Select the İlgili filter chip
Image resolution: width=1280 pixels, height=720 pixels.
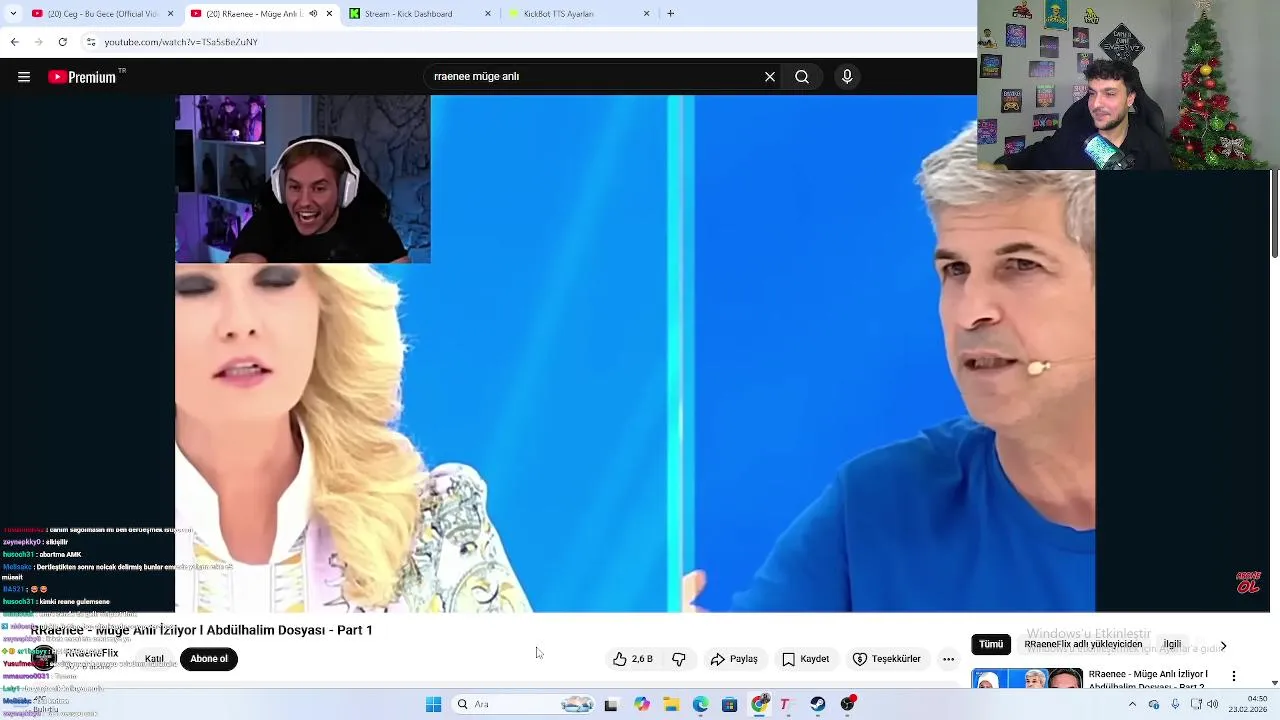[1172, 645]
